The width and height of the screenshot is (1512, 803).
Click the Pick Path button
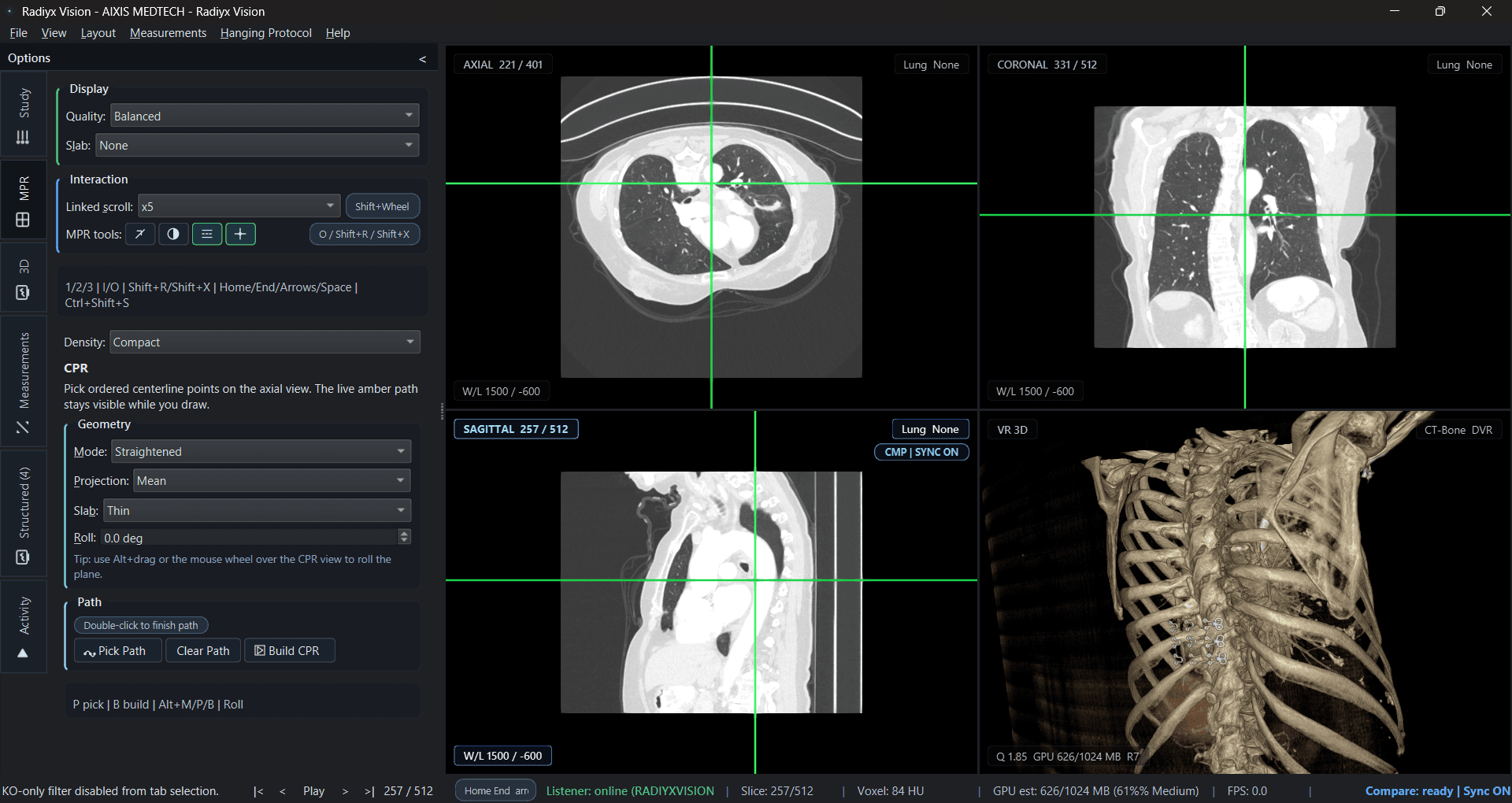coord(117,650)
